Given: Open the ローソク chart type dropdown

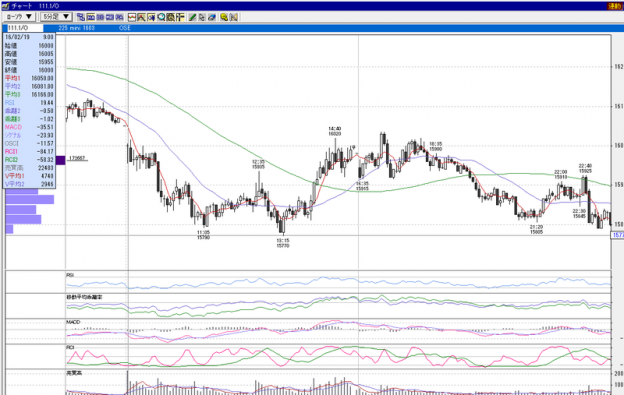Looking at the screenshot, I should [x=19, y=17].
